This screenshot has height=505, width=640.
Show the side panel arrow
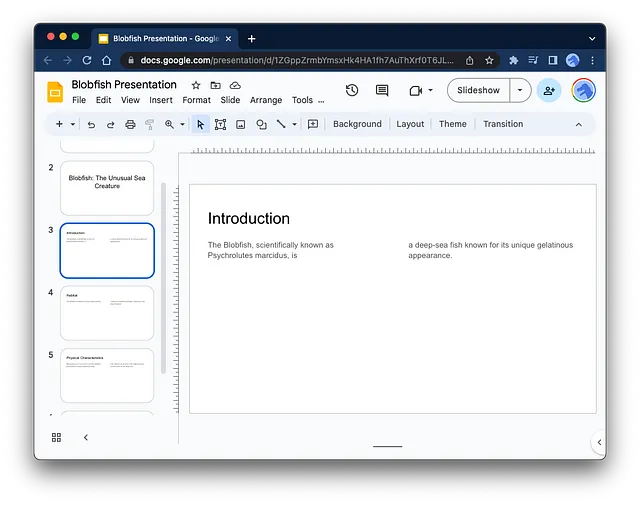[599, 442]
